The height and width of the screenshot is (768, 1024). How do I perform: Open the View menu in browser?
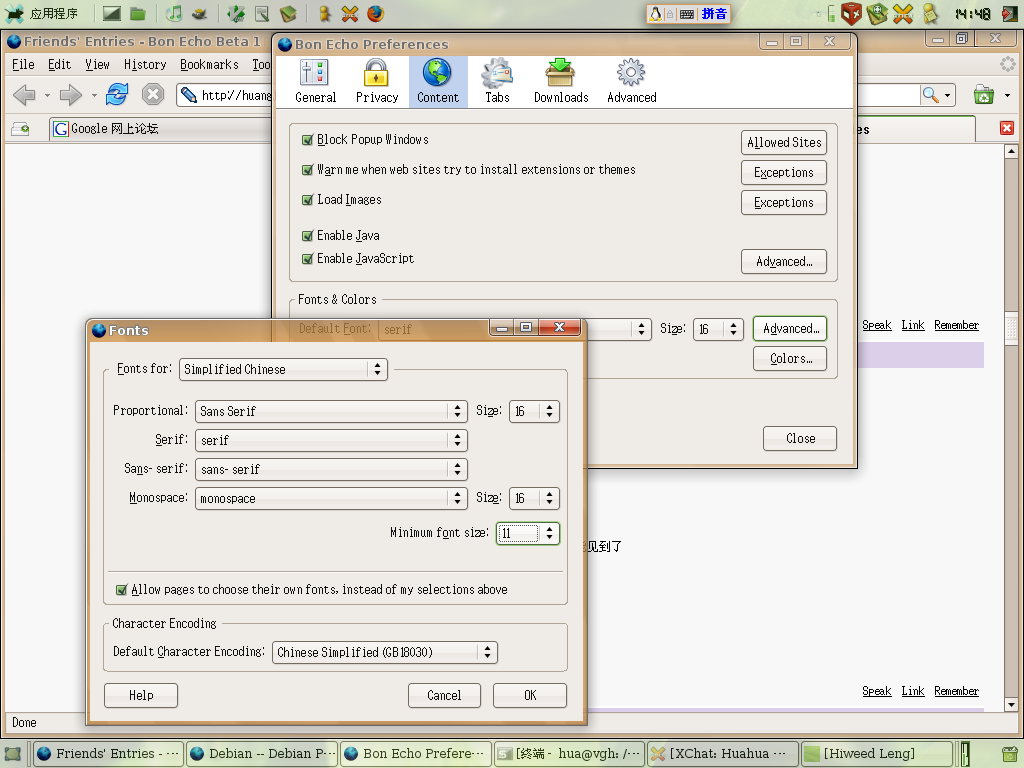tap(97, 64)
